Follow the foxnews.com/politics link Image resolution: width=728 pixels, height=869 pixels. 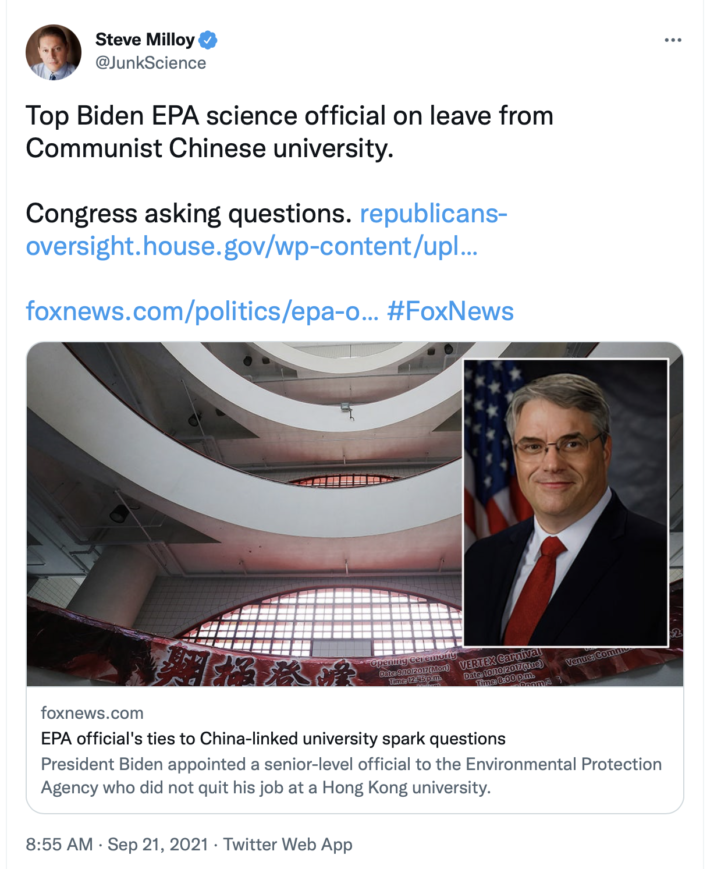[x=202, y=311]
